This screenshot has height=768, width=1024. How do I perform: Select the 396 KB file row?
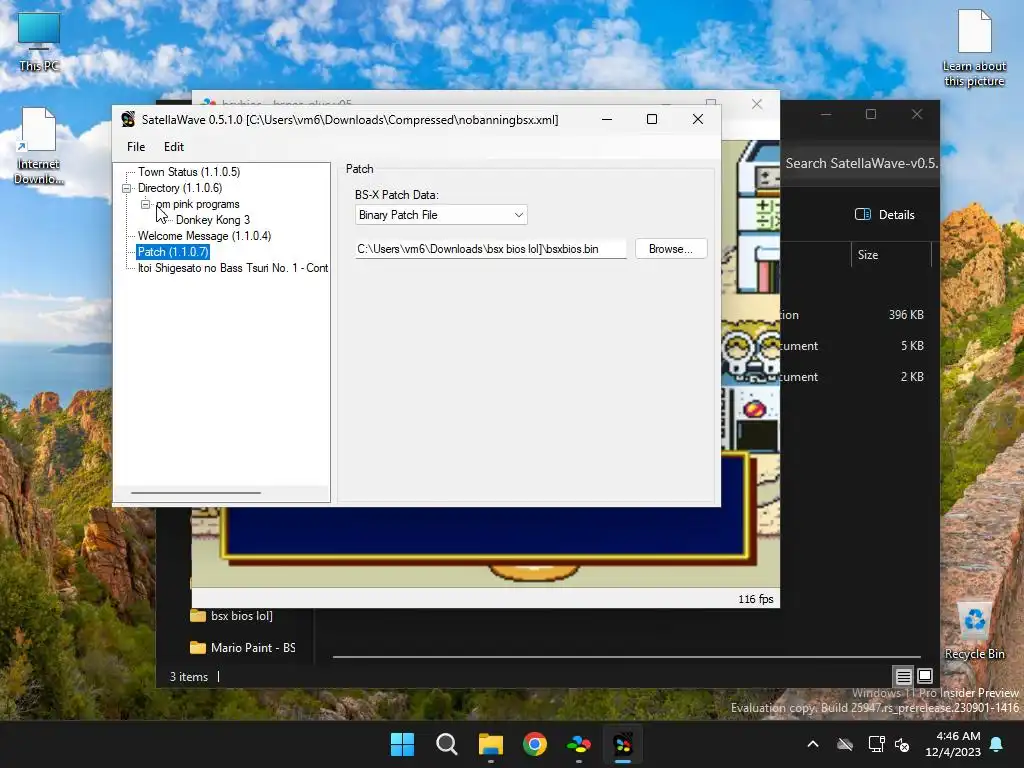click(859, 315)
